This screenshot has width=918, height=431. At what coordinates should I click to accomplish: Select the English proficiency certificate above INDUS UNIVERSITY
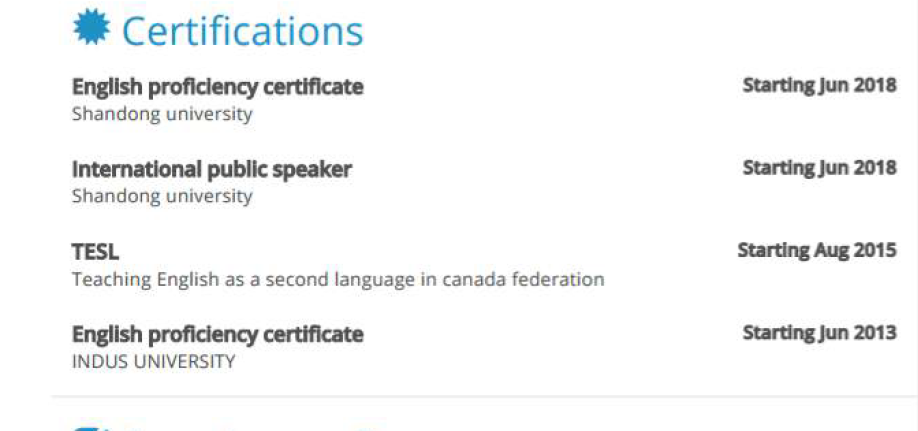point(217,334)
